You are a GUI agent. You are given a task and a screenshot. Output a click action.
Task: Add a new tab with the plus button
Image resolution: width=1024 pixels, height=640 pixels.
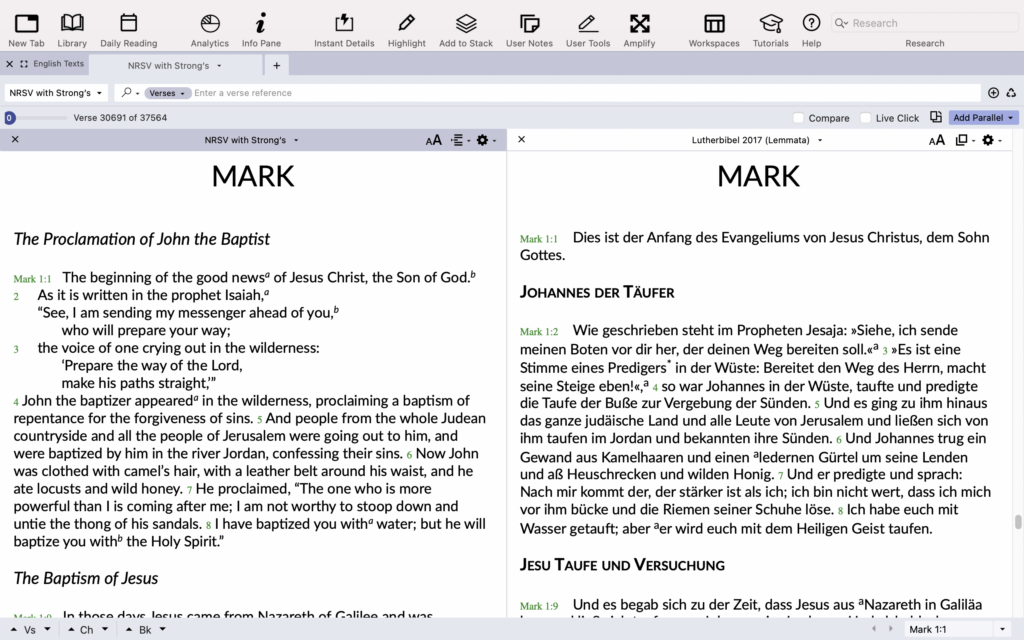tap(277, 65)
